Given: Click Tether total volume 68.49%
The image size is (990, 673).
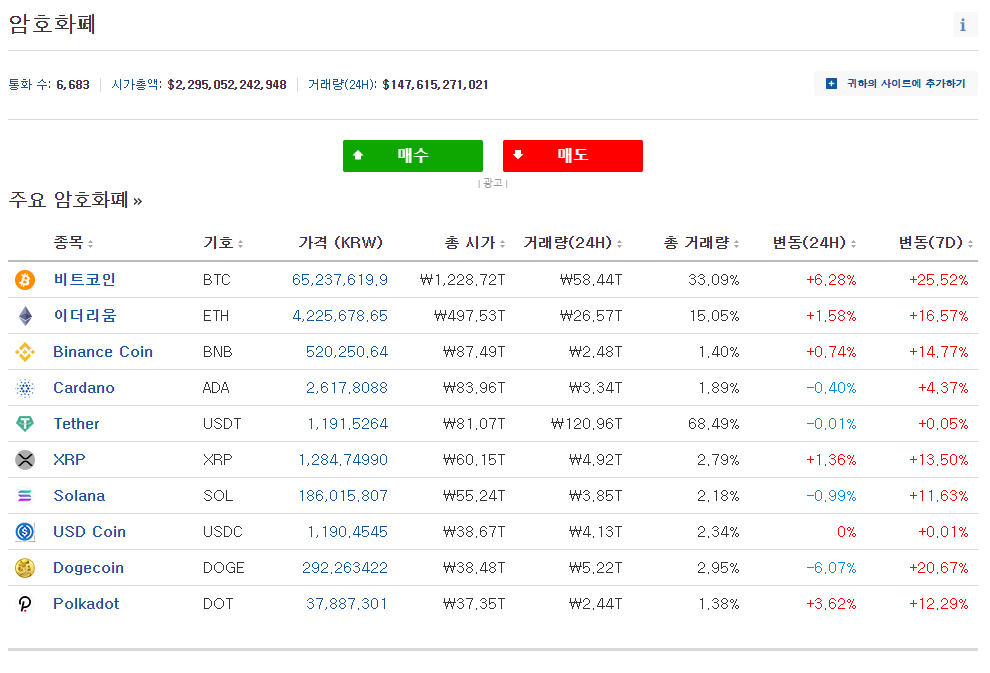Looking at the screenshot, I should point(713,424).
